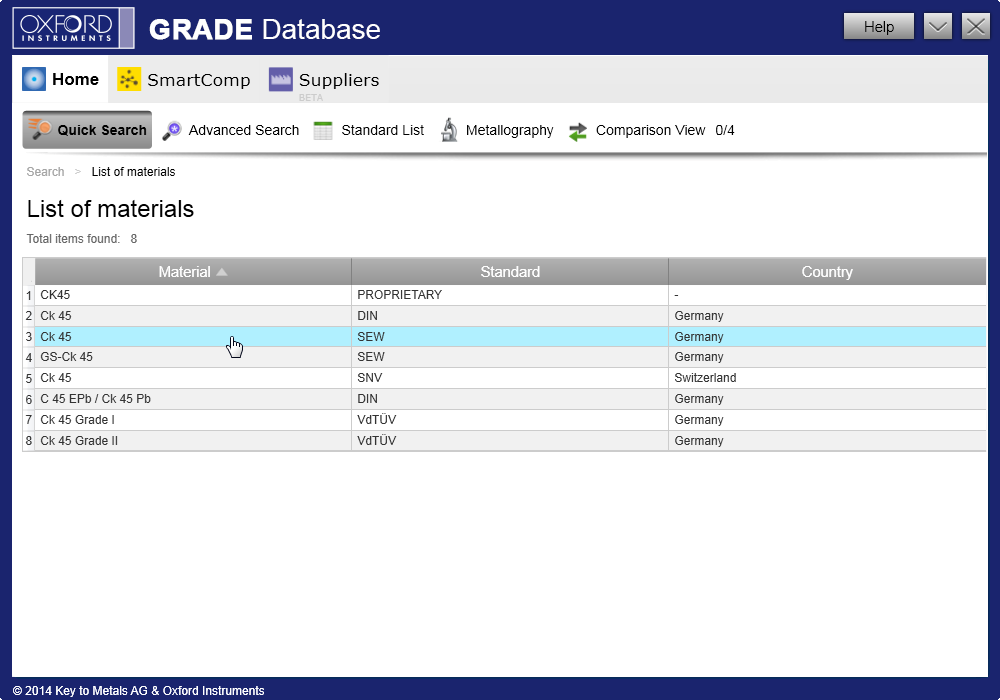The width and height of the screenshot is (1000, 700).
Task: Open the Suppliers tab
Action: pos(324,80)
